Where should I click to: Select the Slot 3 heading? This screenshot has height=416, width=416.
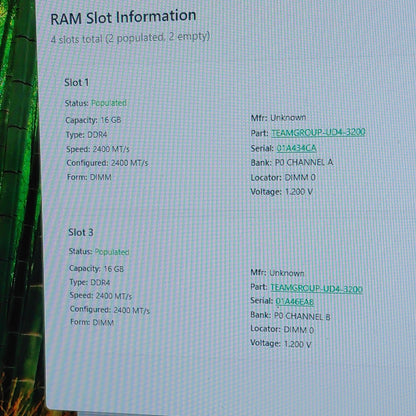pyautogui.click(x=81, y=232)
